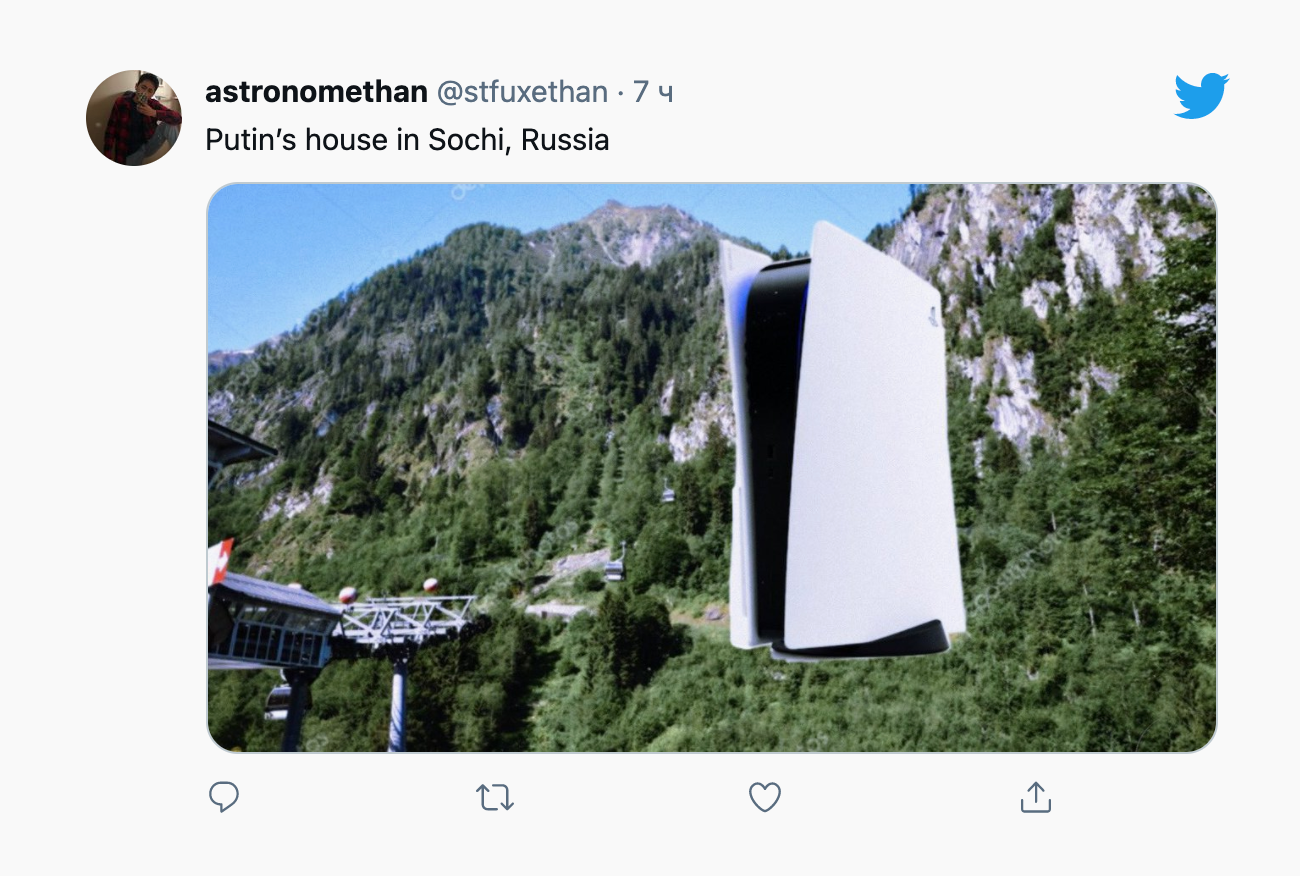Click the blue Twitter bird logo

click(x=1201, y=96)
